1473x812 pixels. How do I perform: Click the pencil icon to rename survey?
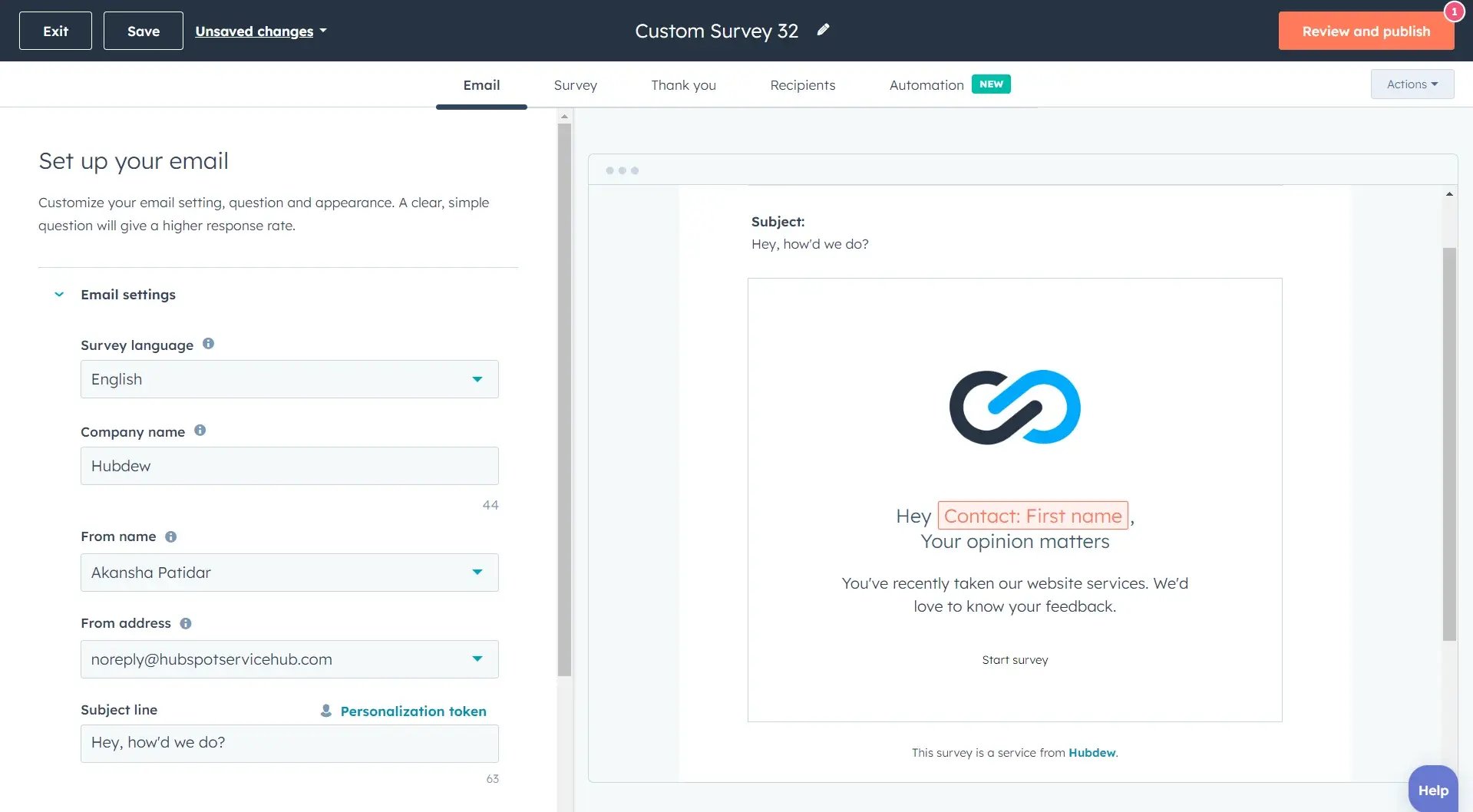click(x=823, y=30)
